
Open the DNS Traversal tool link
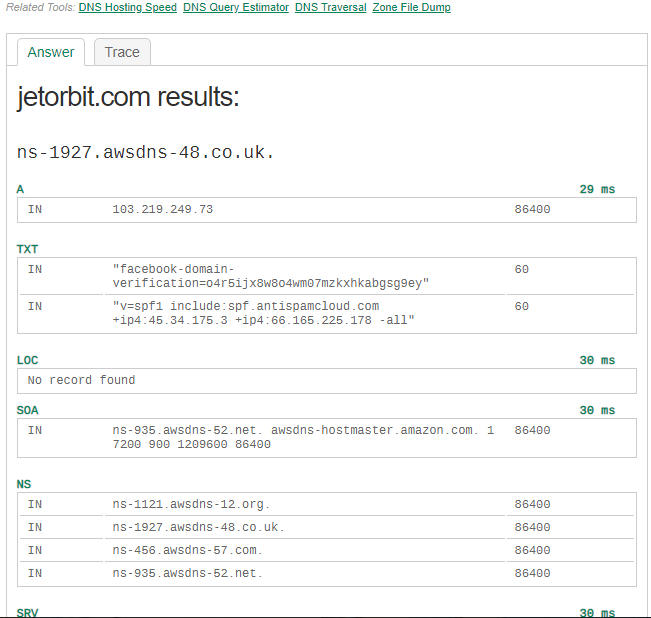click(330, 7)
